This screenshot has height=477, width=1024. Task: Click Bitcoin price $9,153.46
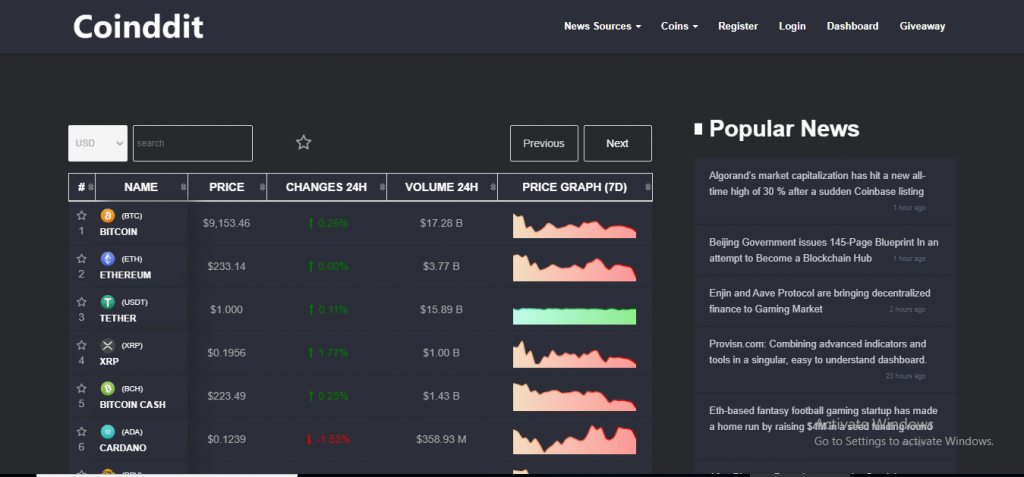click(227, 223)
